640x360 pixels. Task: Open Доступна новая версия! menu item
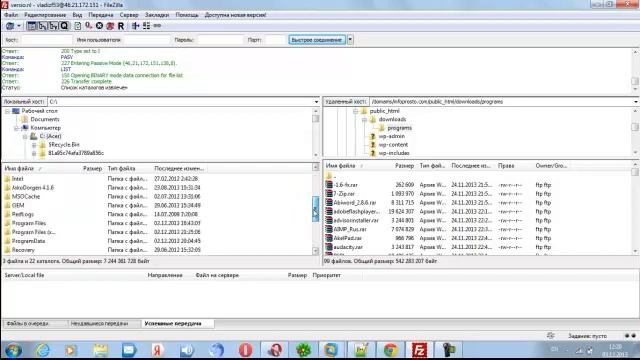point(235,15)
